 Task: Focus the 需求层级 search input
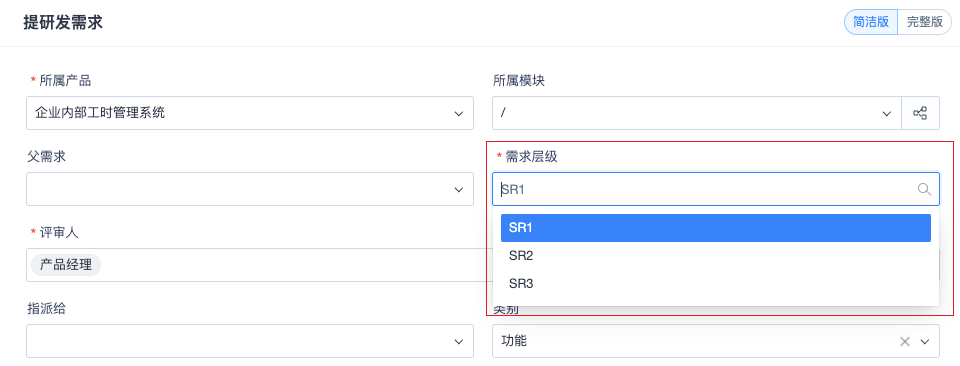pyautogui.click(x=716, y=189)
